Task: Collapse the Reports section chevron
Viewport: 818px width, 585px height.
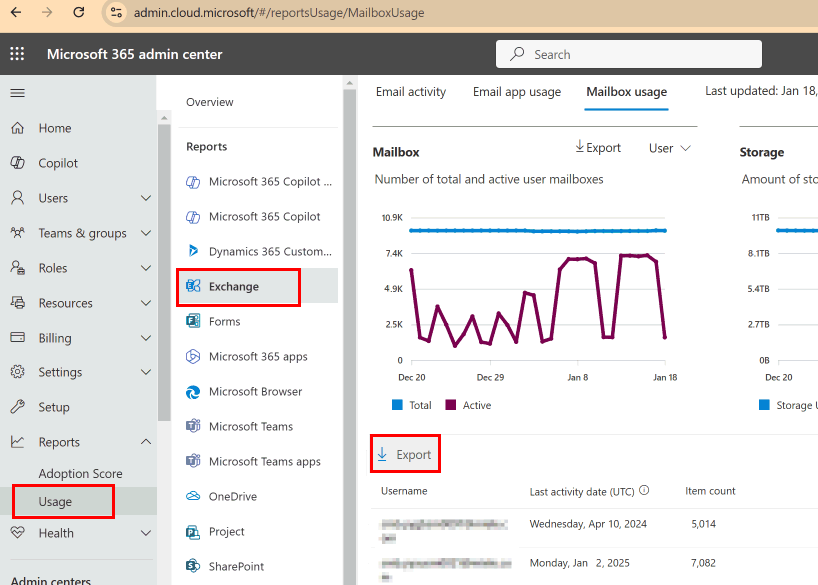Action: (146, 442)
